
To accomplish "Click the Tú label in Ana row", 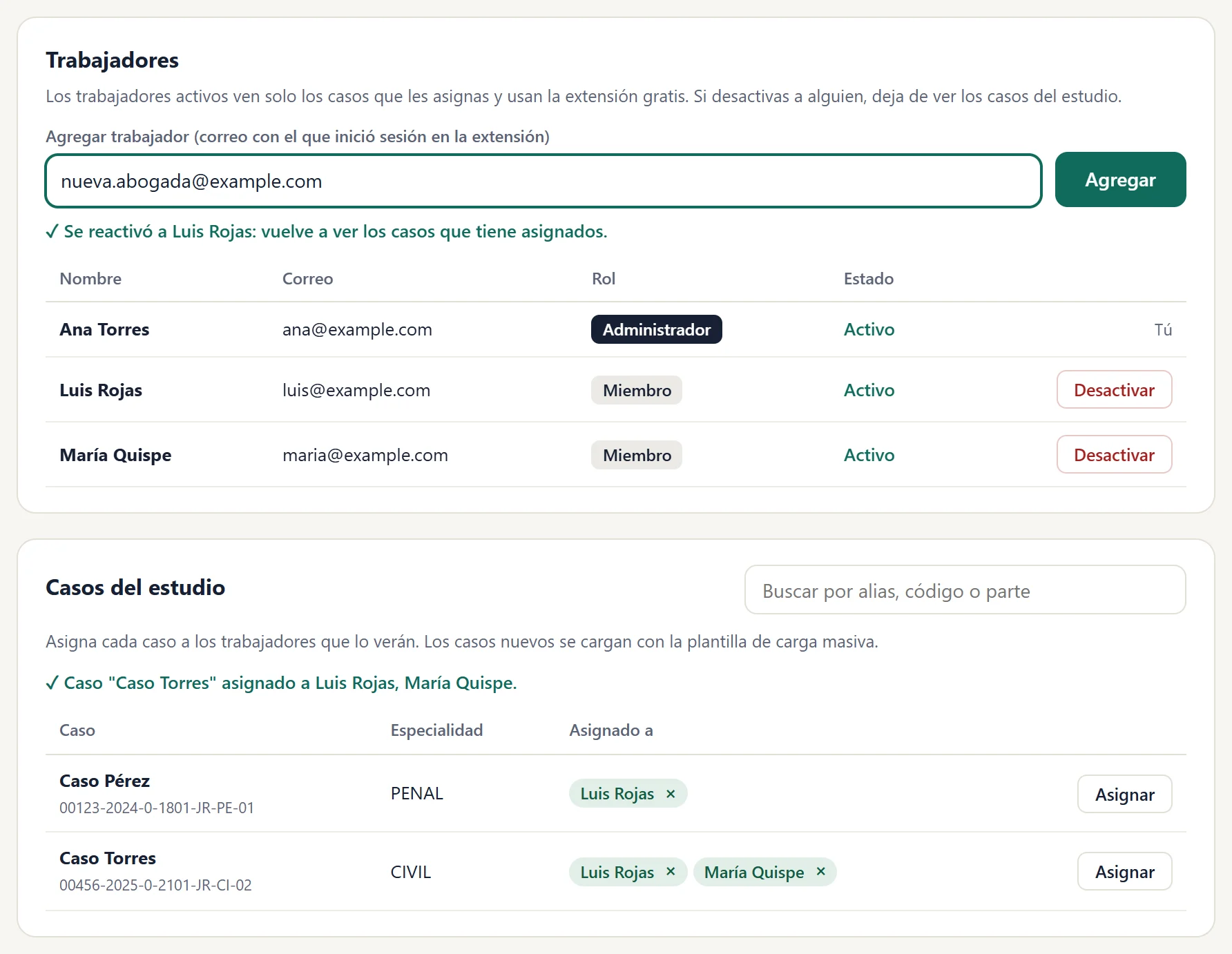I will pos(1163,329).
